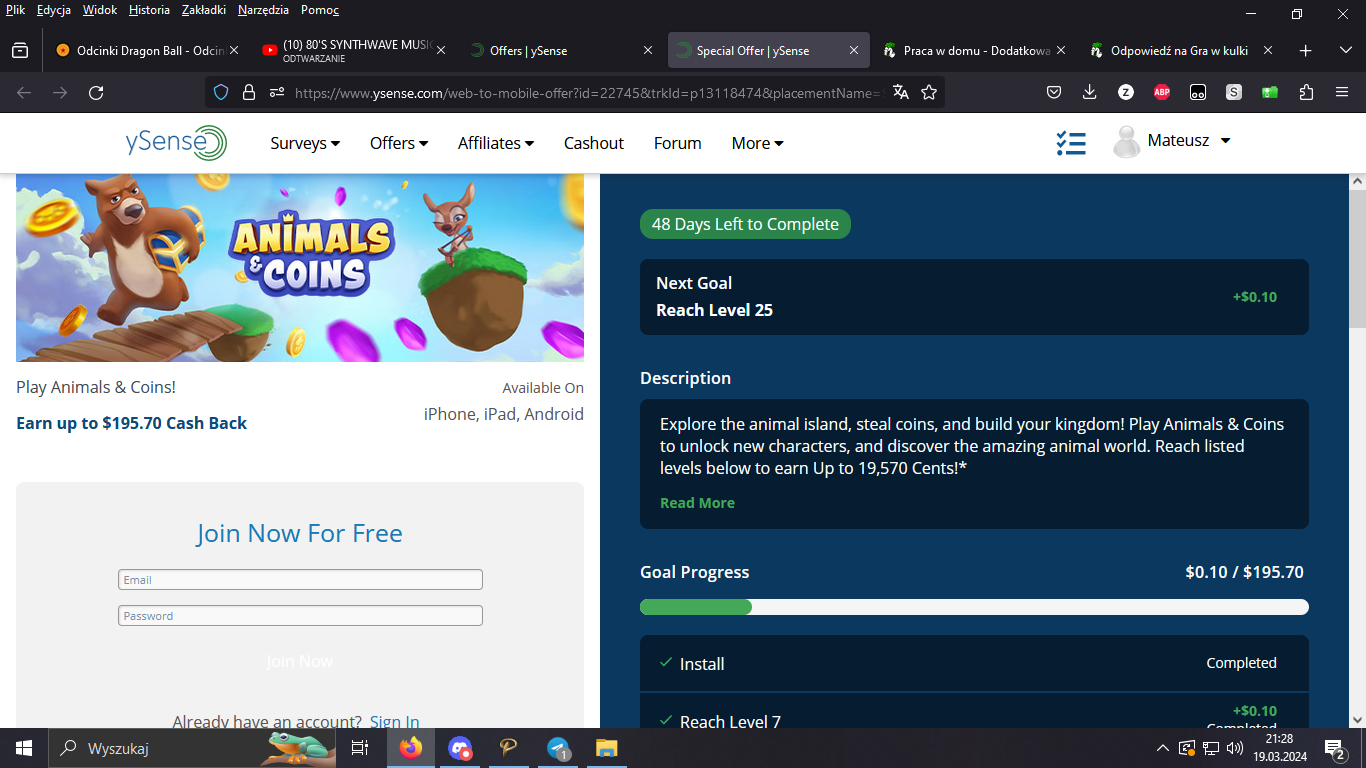Click the volume icon in system tray
This screenshot has height=768, width=1366.
pyautogui.click(x=1235, y=748)
